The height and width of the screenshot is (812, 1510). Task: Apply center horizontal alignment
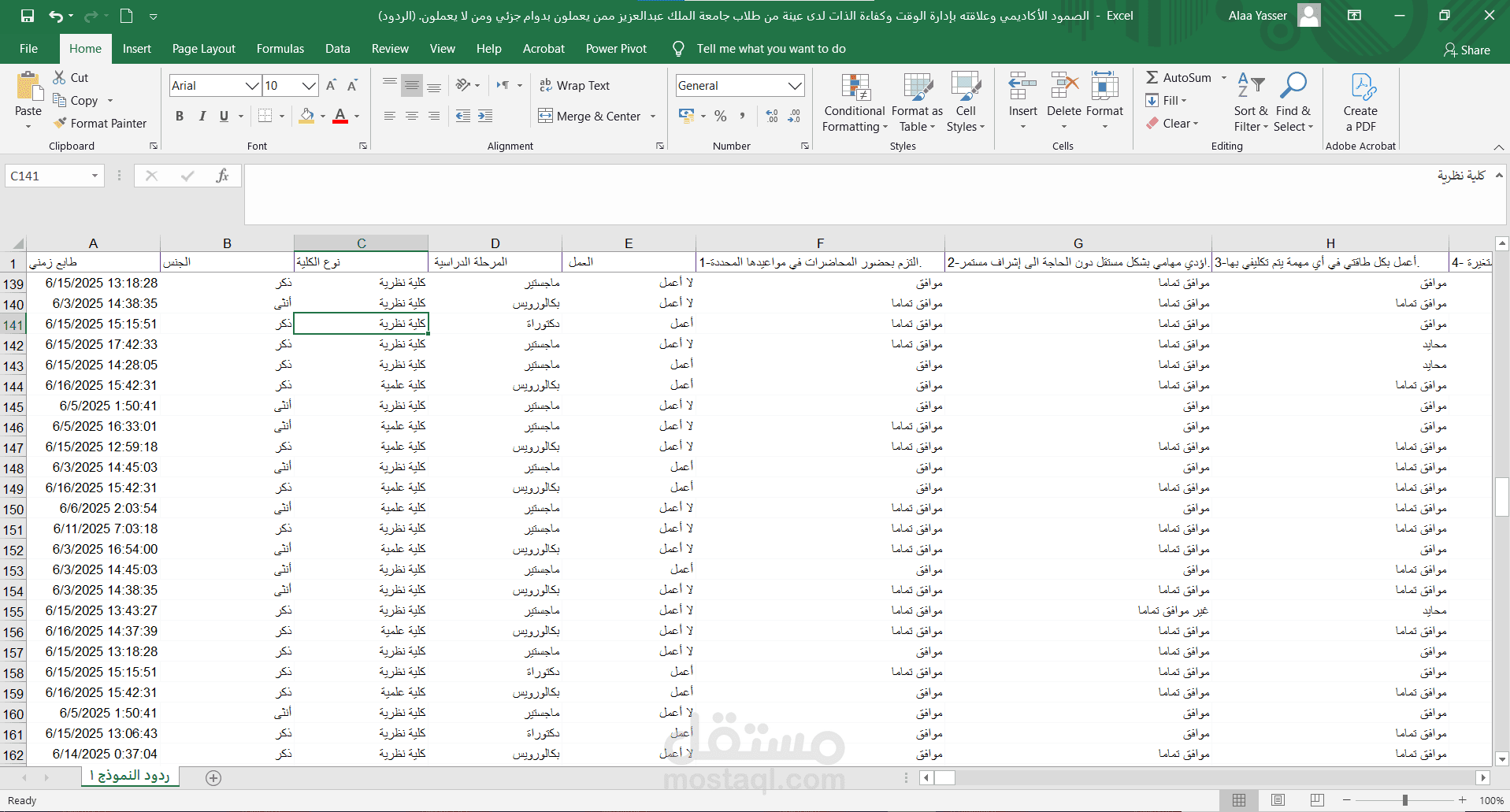point(411,116)
